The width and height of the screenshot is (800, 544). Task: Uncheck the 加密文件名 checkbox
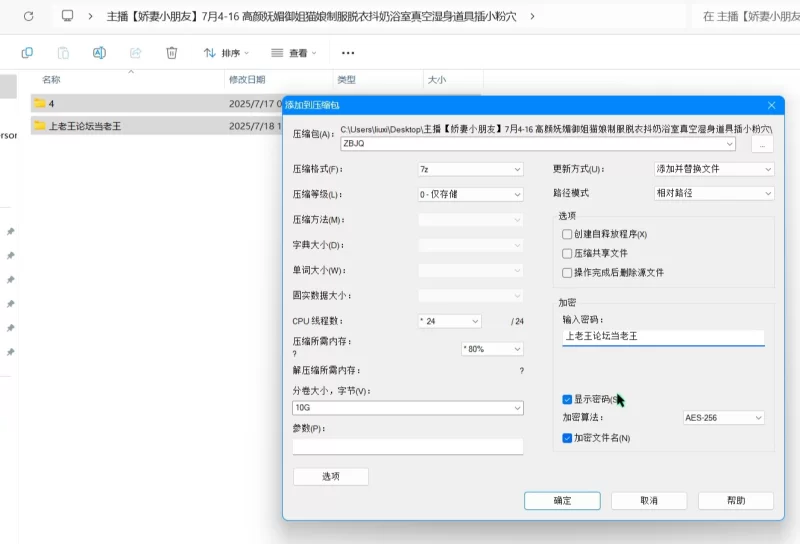[567, 438]
